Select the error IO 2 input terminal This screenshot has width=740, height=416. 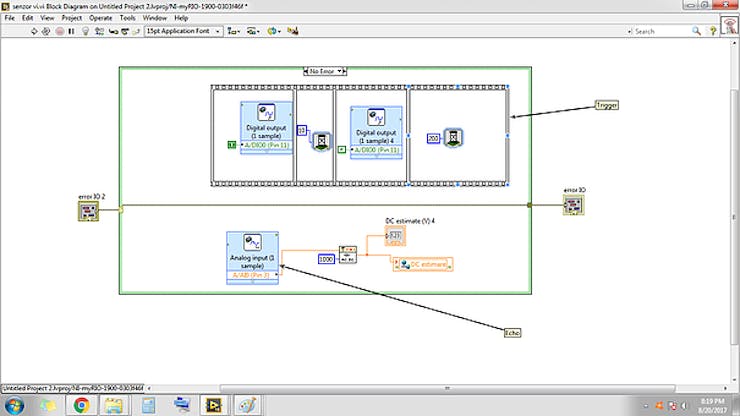coord(88,211)
